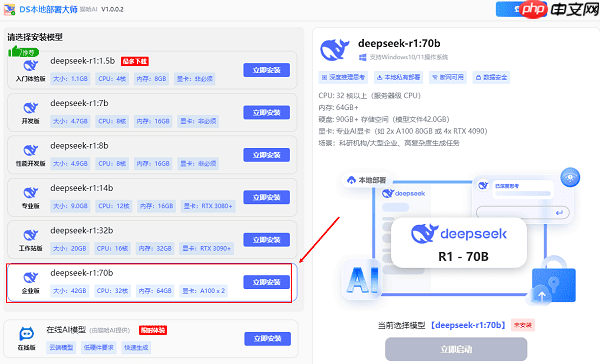Select the 在线AI模型 title
This screenshot has height=364, width=600.
(x=66, y=330)
